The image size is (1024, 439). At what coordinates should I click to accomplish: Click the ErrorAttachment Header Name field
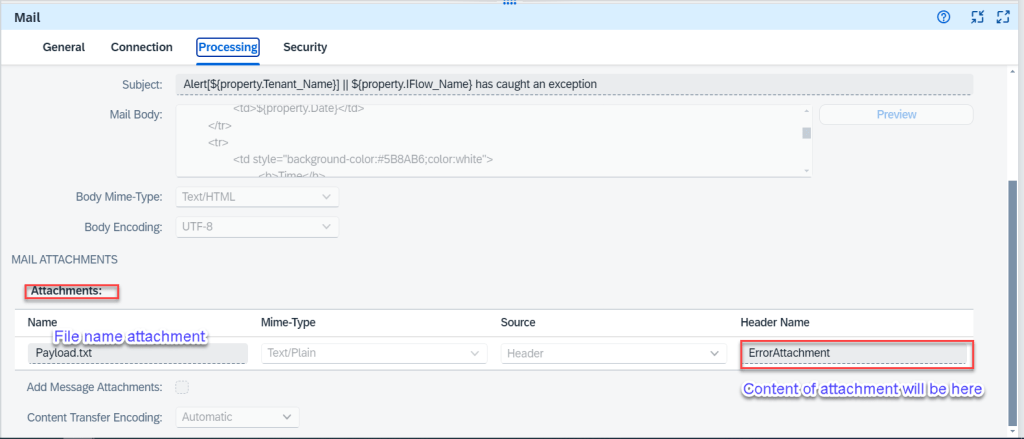855,353
